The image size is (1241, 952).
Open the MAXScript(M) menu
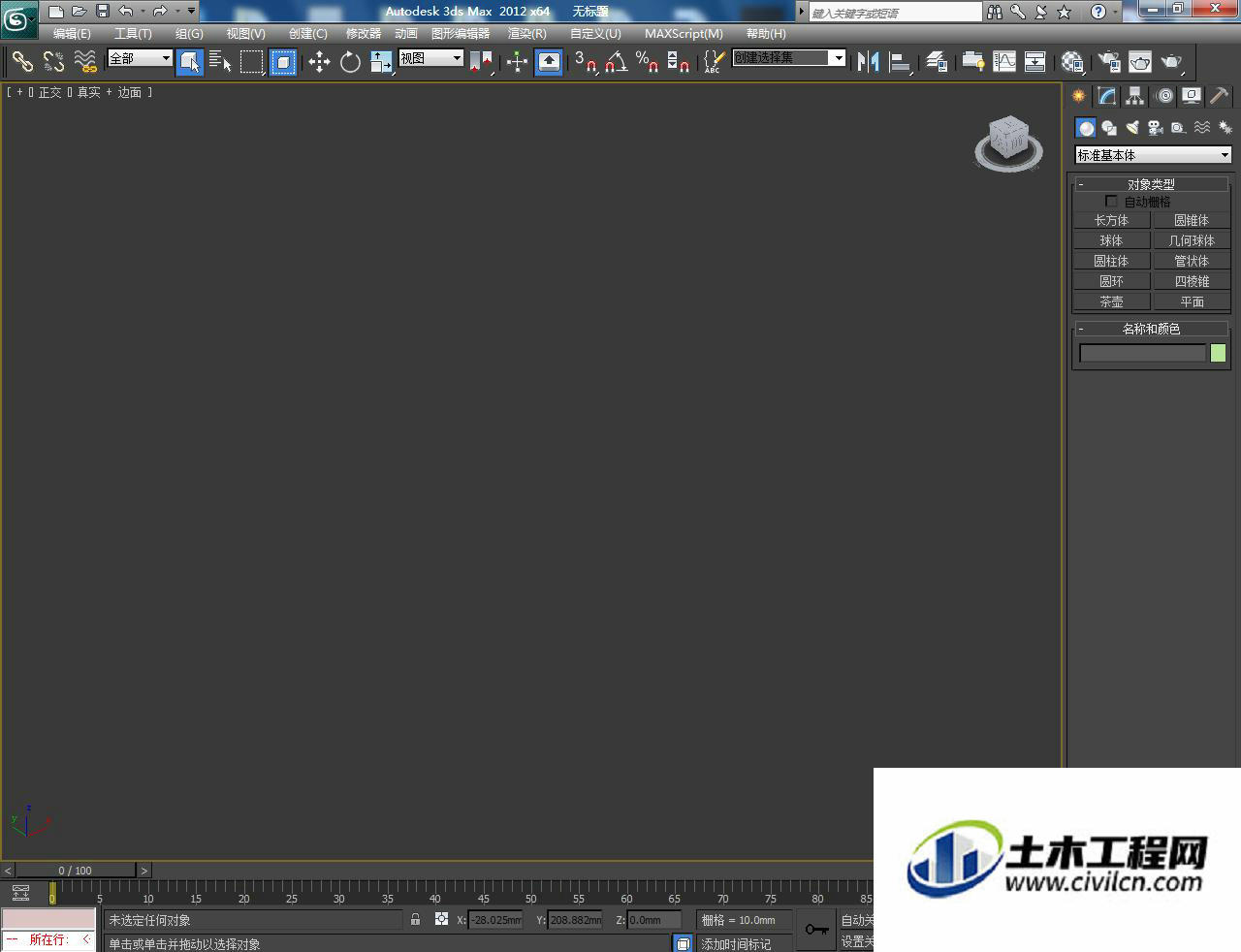[x=684, y=33]
